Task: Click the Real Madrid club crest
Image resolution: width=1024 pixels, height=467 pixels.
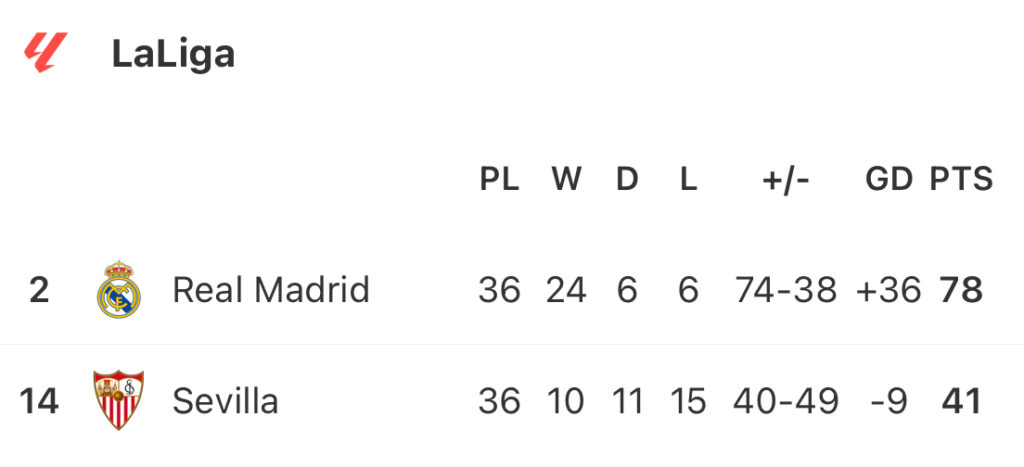Action: click(x=118, y=289)
